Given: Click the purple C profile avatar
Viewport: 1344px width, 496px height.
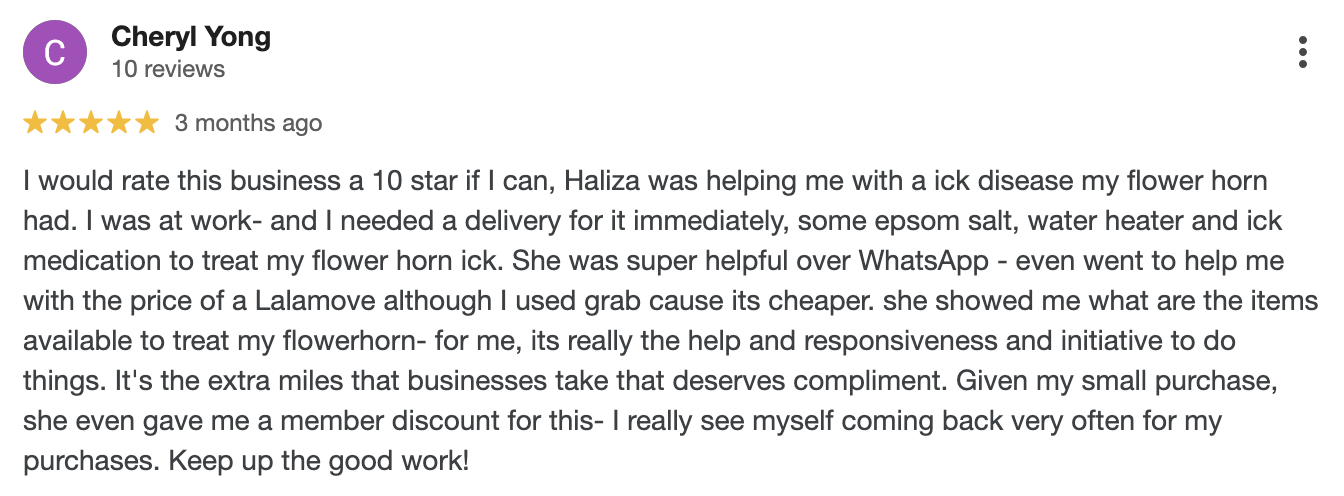Looking at the screenshot, I should pyautogui.click(x=54, y=53).
